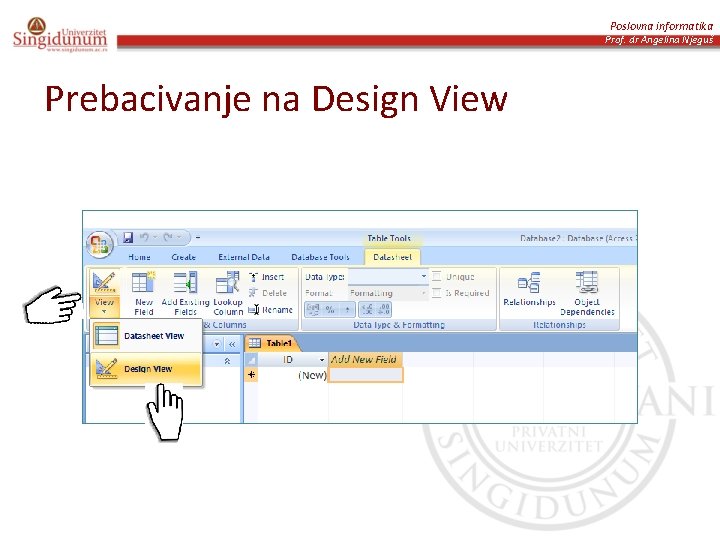The width and height of the screenshot is (720, 540).
Task: Open the Customize Quick Access Toolbar arrow
Action: coord(198,238)
